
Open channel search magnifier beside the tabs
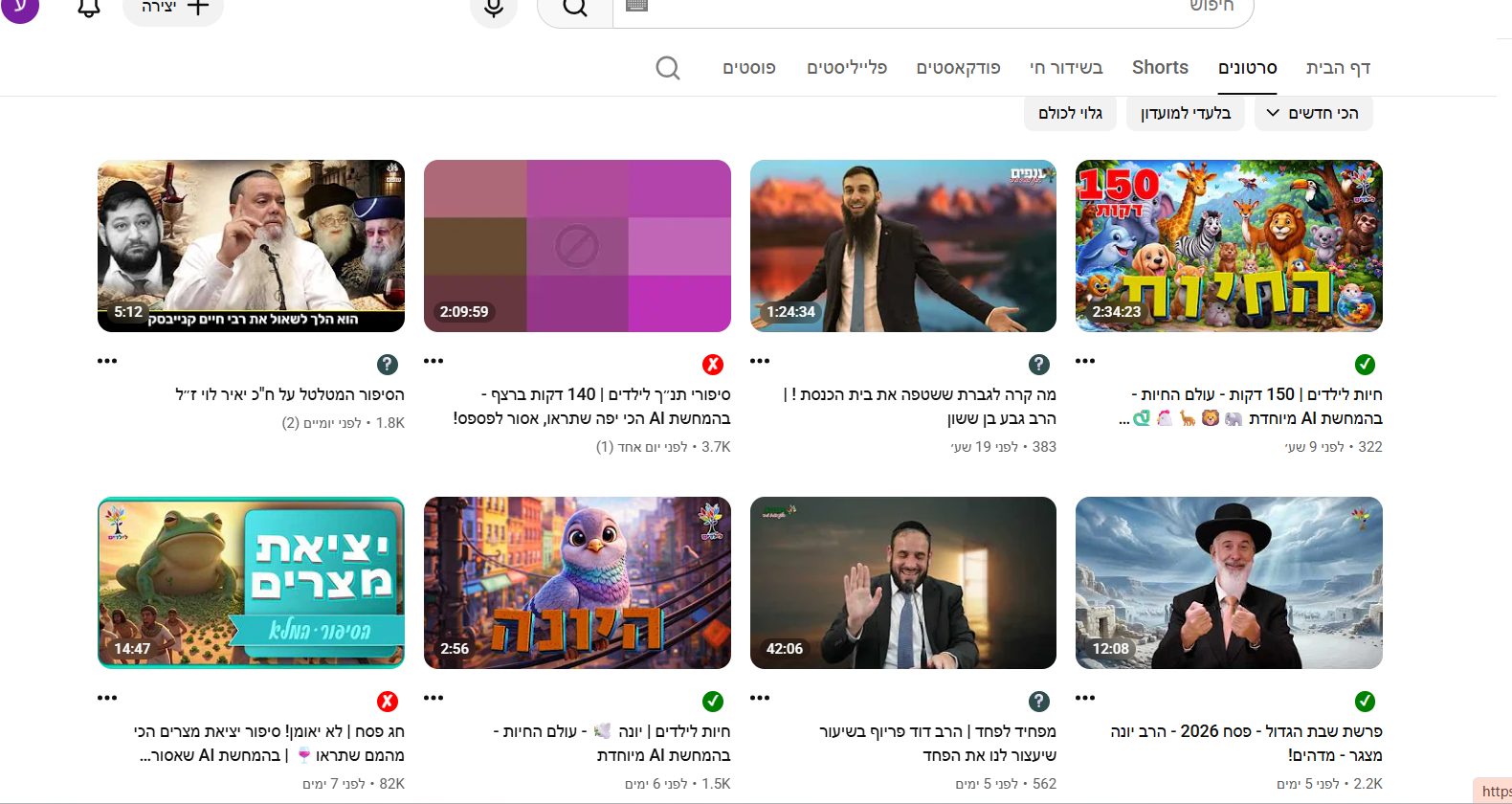pos(668,68)
